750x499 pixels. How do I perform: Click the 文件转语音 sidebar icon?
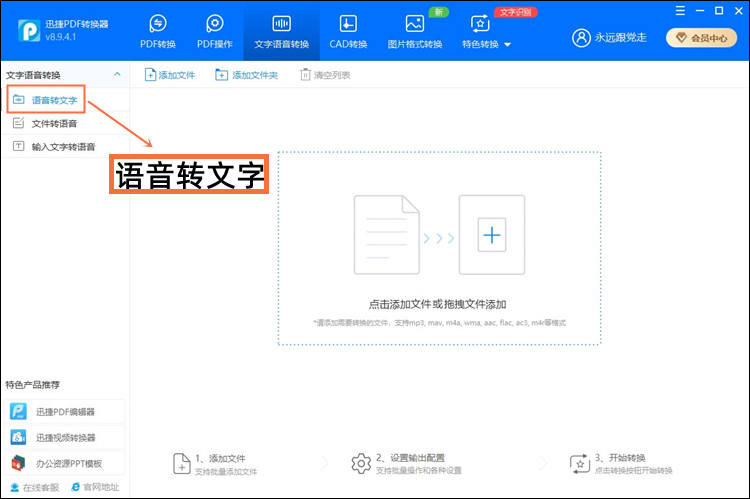point(19,123)
